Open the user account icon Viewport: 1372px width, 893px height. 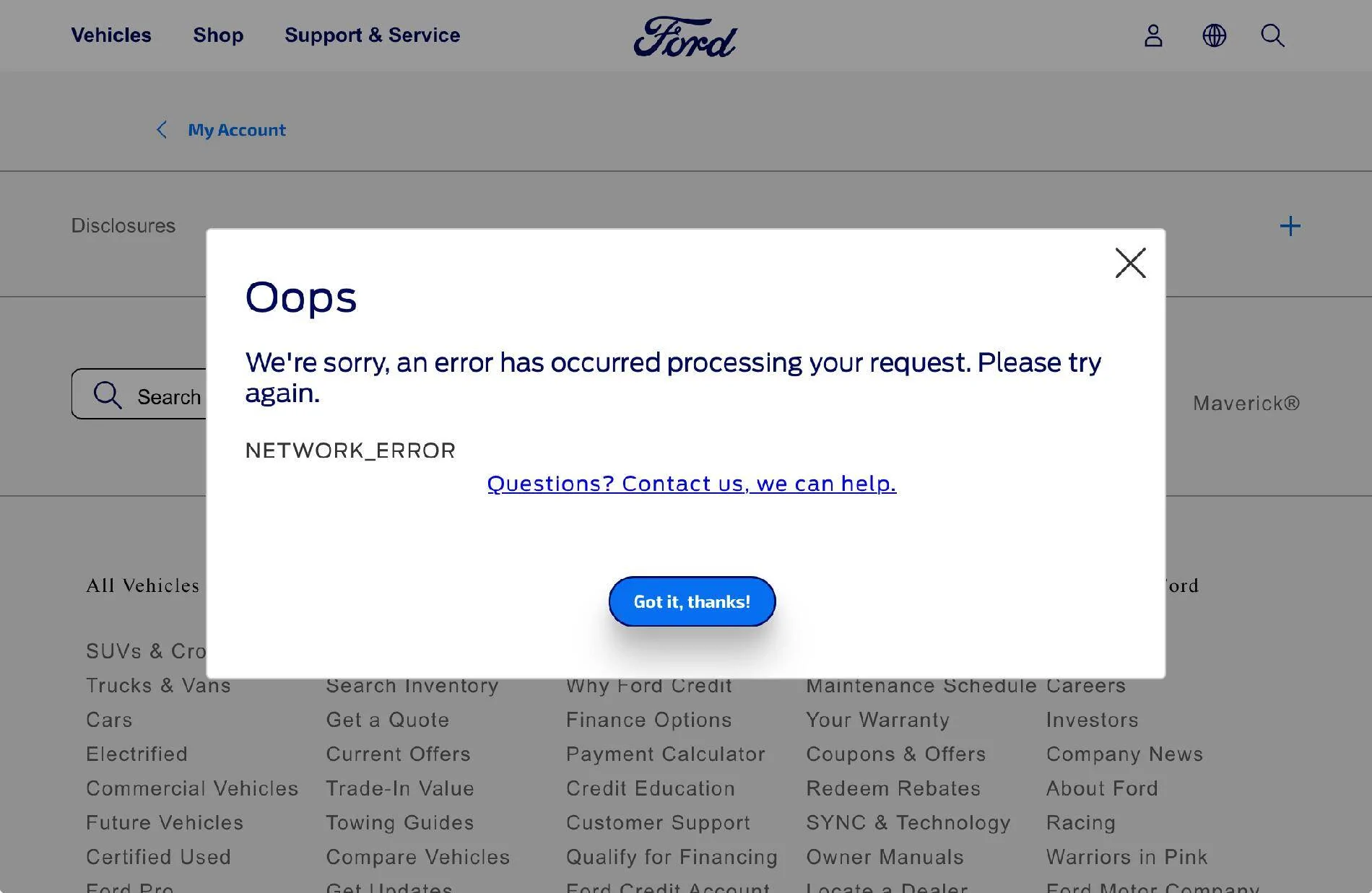(x=1153, y=35)
